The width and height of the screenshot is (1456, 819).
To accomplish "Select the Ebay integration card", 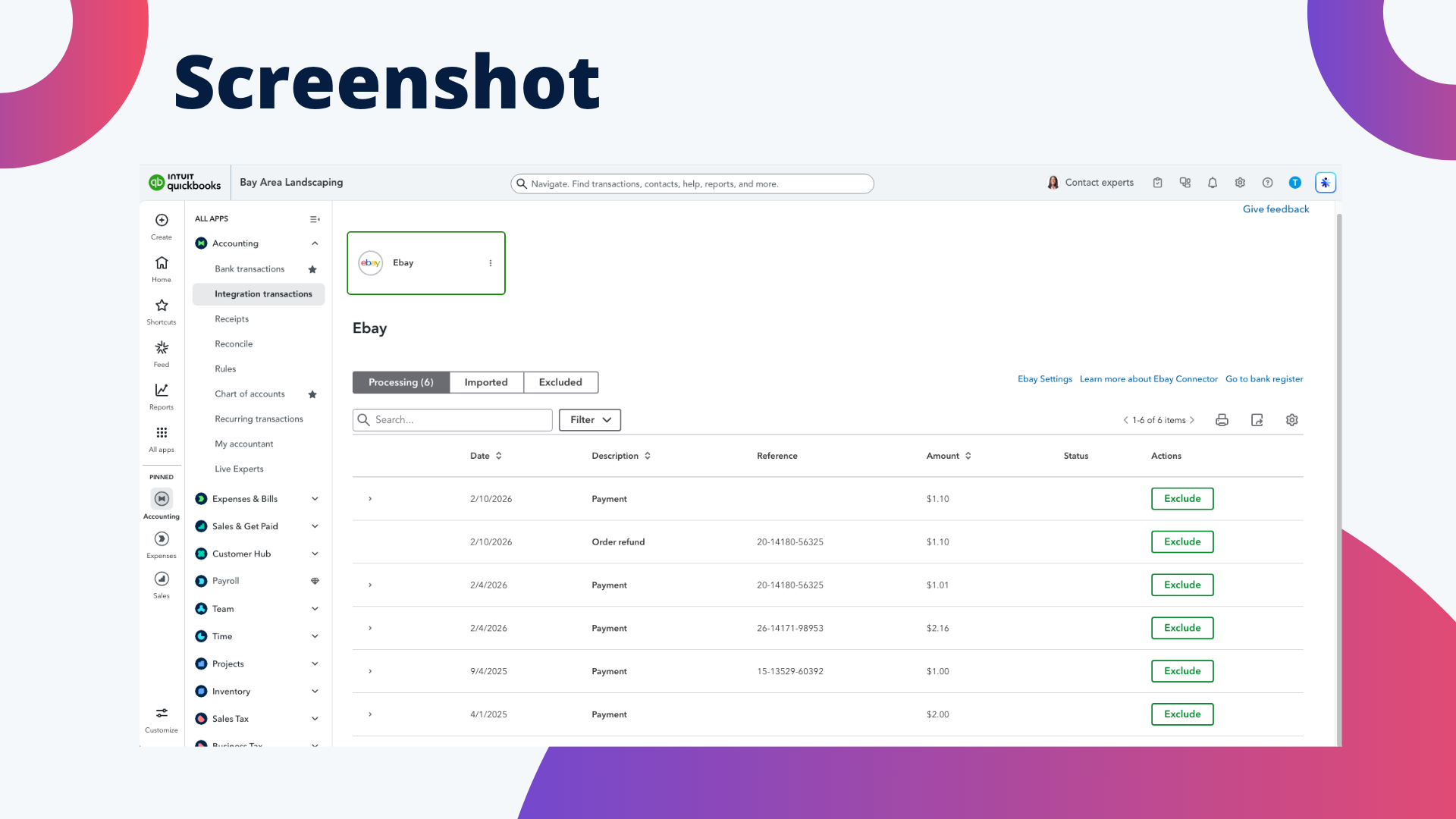I will coord(426,263).
